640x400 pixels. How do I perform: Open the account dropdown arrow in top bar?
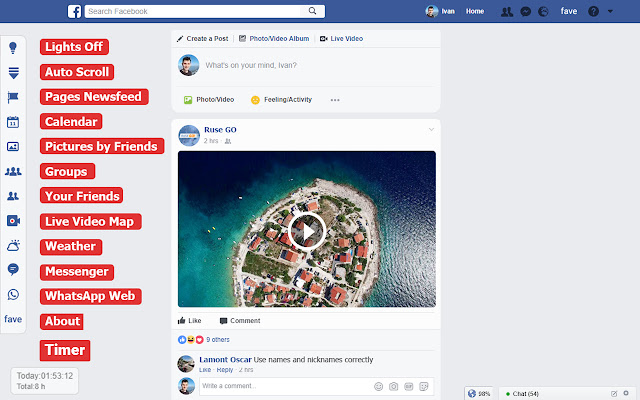point(610,11)
